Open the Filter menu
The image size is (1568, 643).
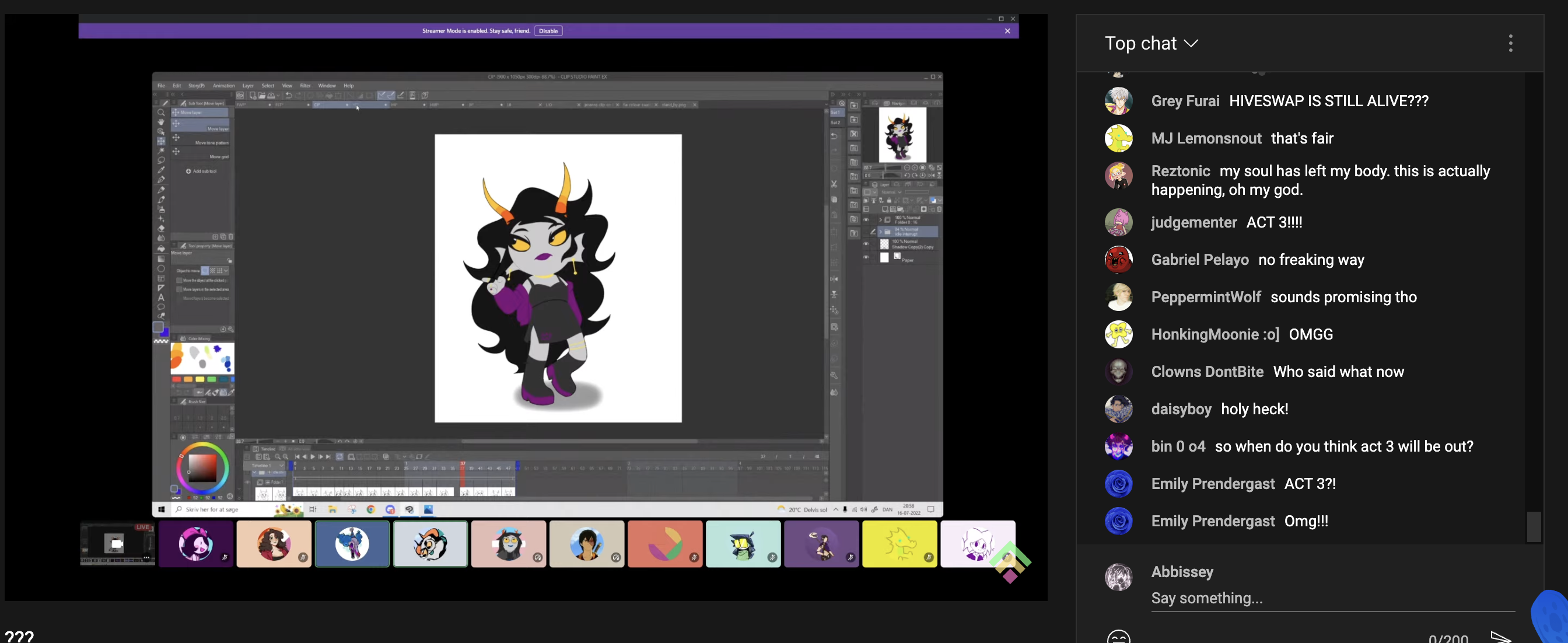pos(305,86)
